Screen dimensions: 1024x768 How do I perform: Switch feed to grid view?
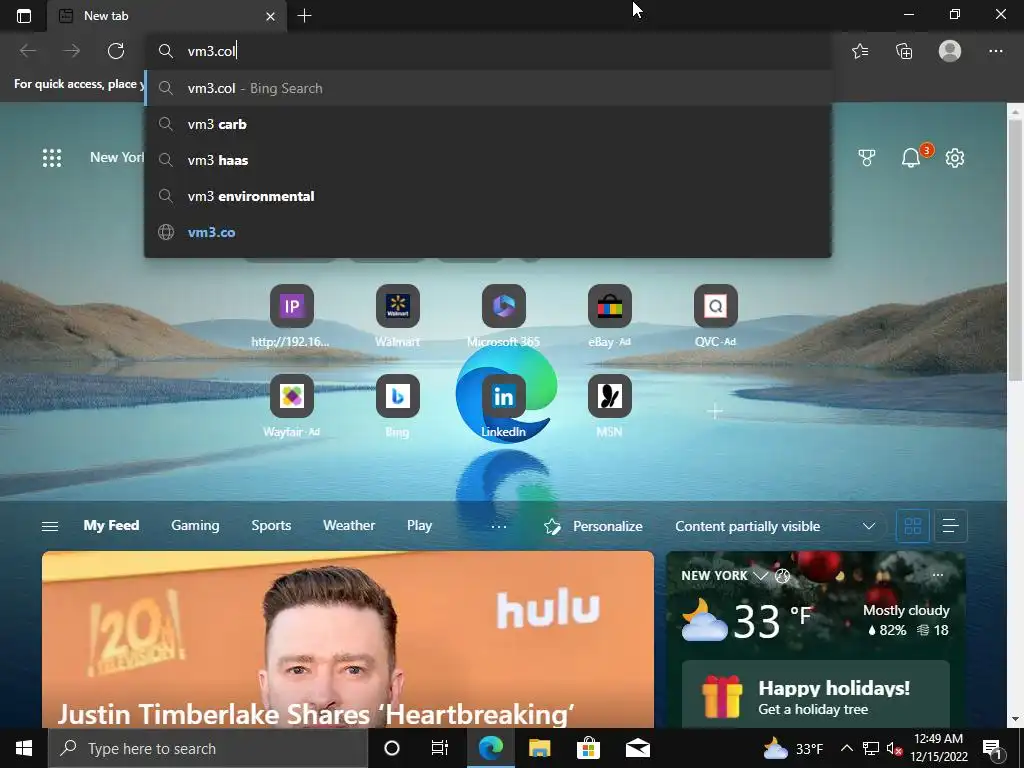(912, 526)
